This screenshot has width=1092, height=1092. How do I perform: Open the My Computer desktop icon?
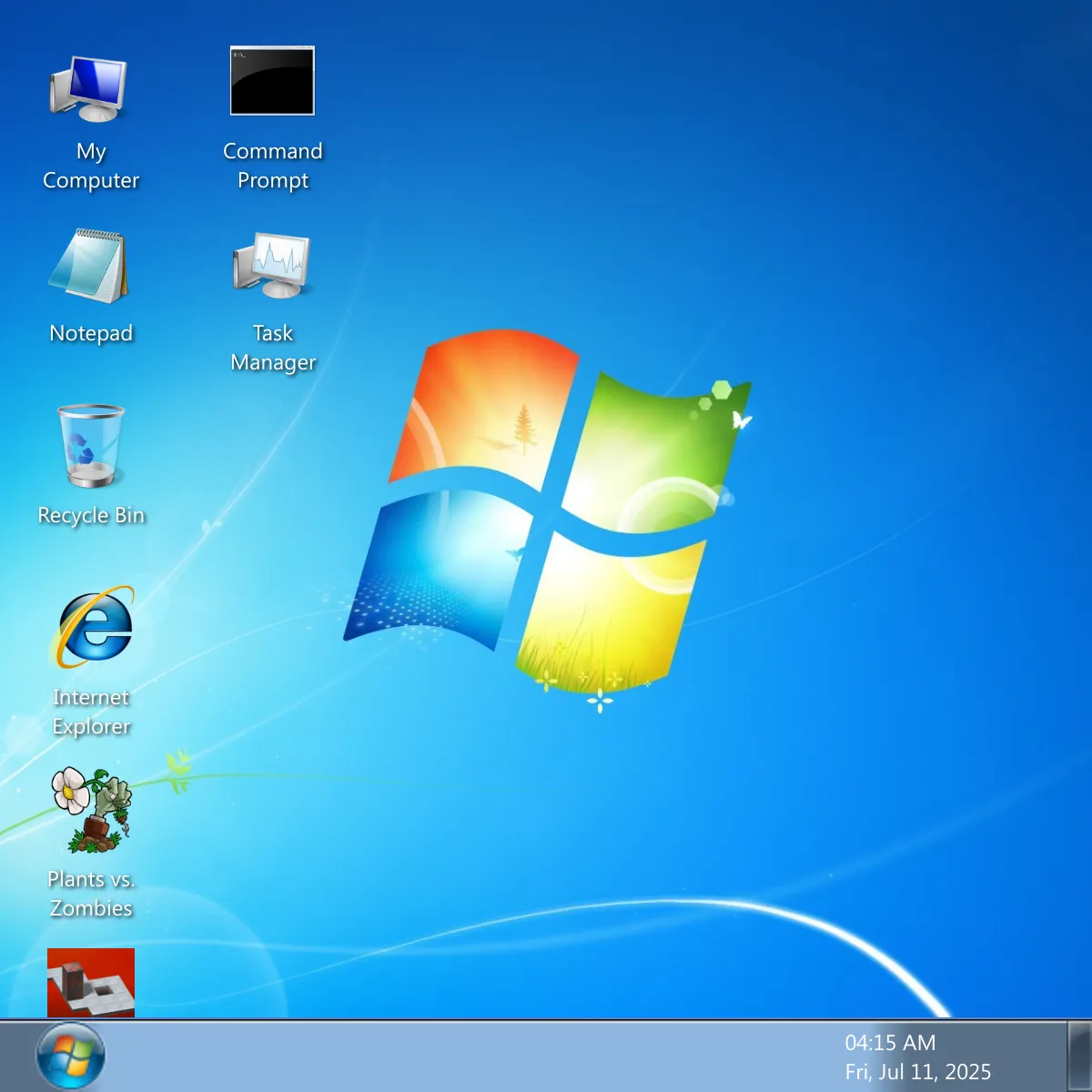[x=90, y=89]
